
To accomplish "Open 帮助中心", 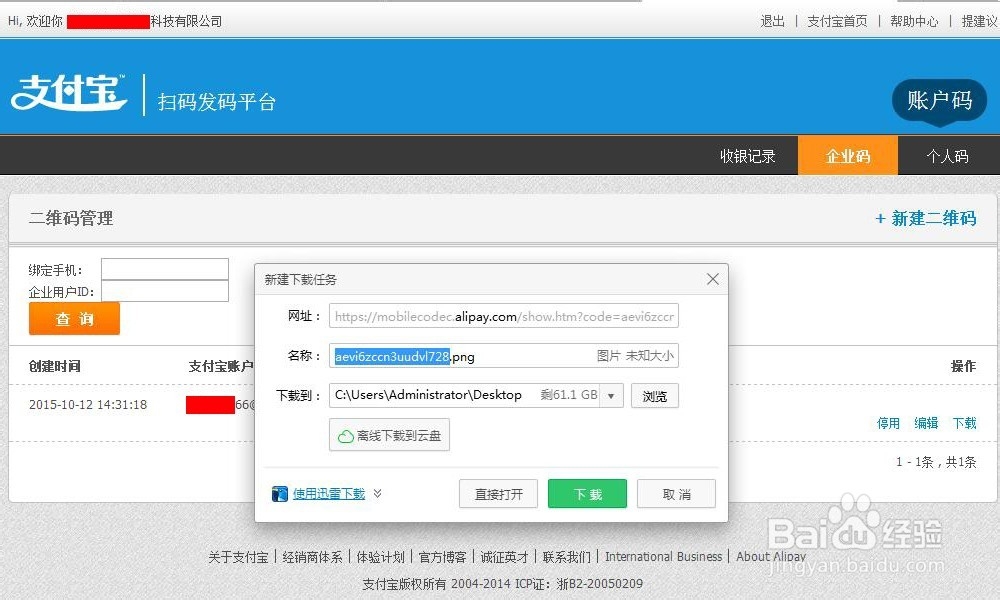I will pyautogui.click(x=914, y=21).
